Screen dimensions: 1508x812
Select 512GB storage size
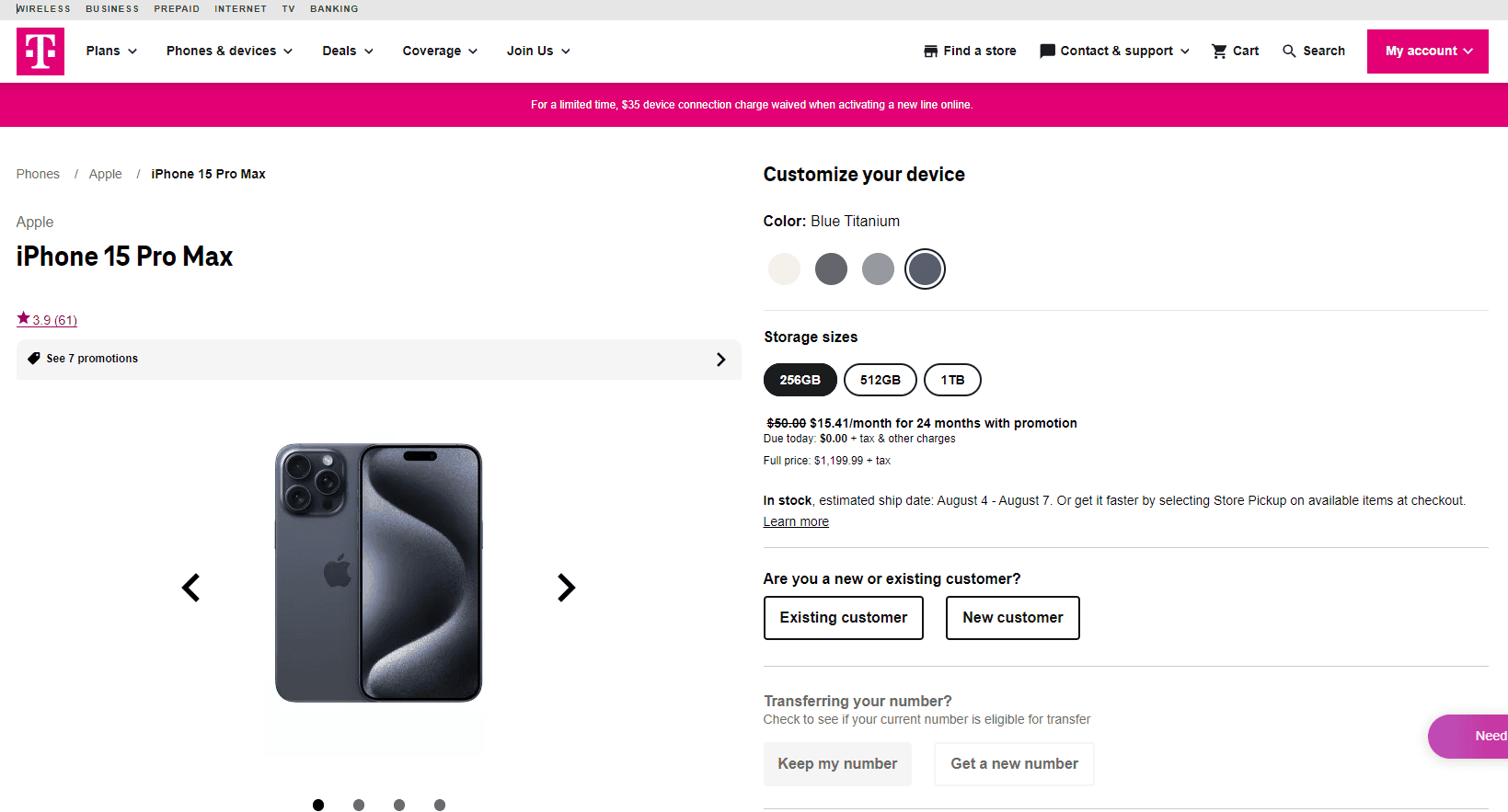point(880,380)
